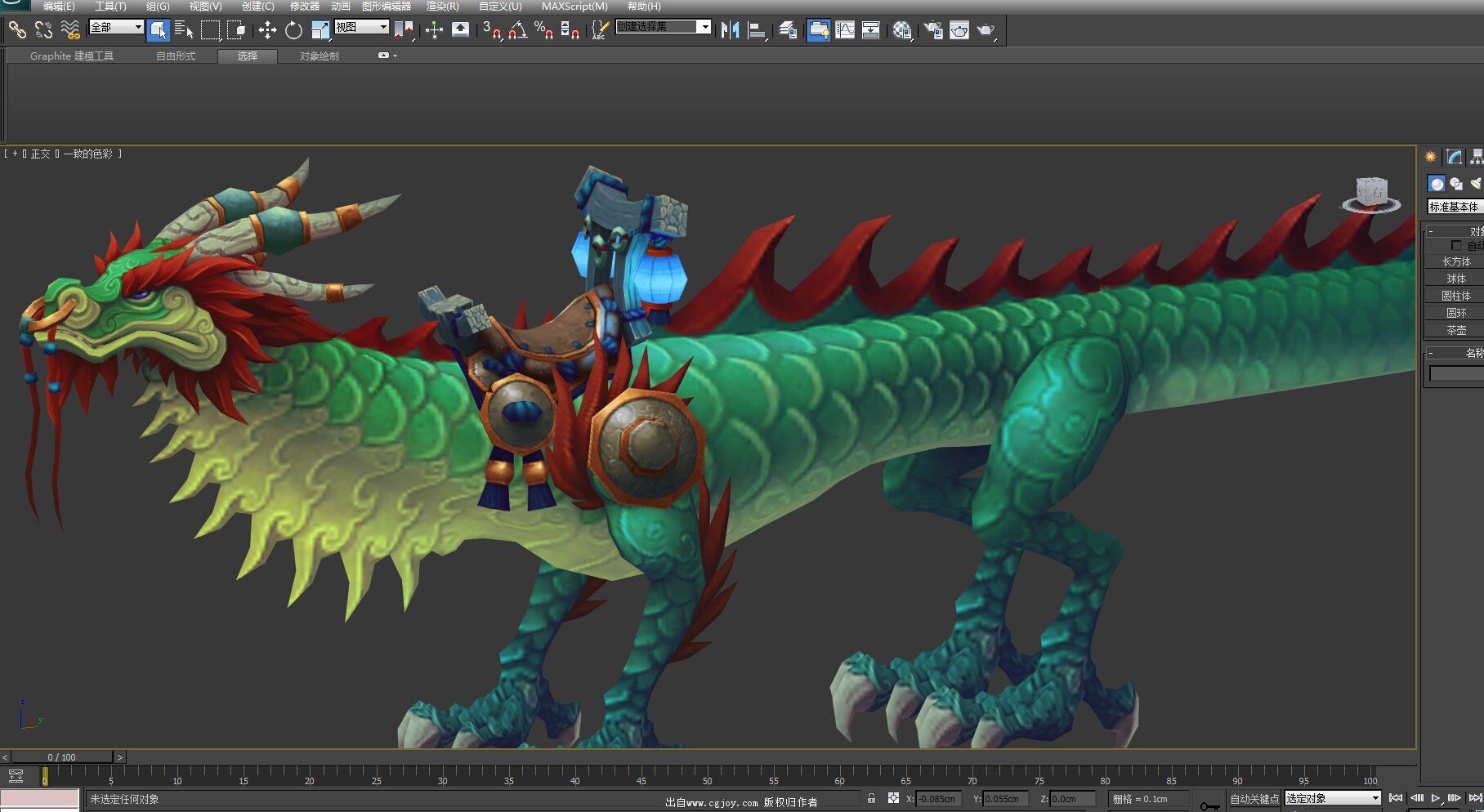Viewport: 1484px width, 812px height.
Task: Open the Rendered Frame Window
Action: tap(959, 30)
